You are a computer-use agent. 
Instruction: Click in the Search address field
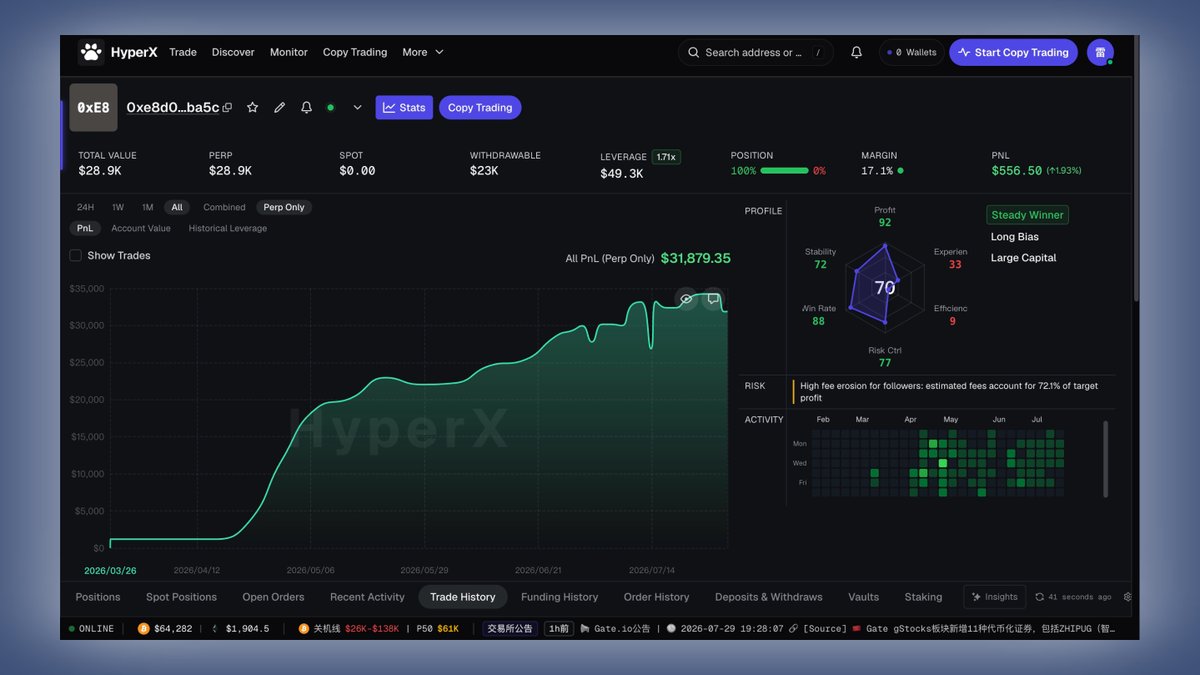755,52
